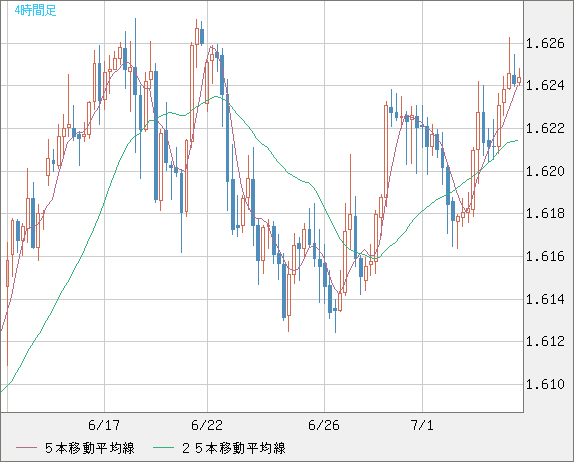Screen dimensions: 574x462
Task: Click the 1.612 price axis label
Action: coord(545,342)
